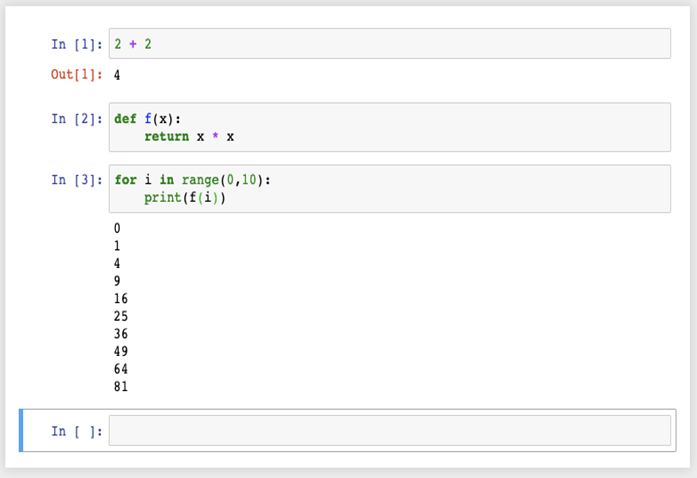This screenshot has height=478, width=697.
Task: Click the 'def f(x):' line
Action: tap(148, 119)
